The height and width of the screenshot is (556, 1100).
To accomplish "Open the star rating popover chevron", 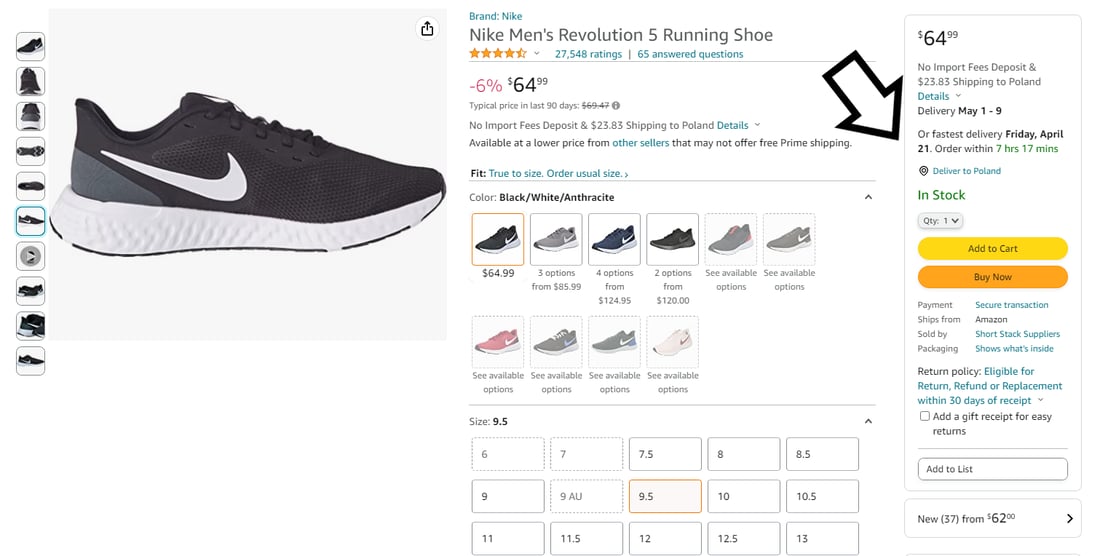I will pyautogui.click(x=537, y=54).
